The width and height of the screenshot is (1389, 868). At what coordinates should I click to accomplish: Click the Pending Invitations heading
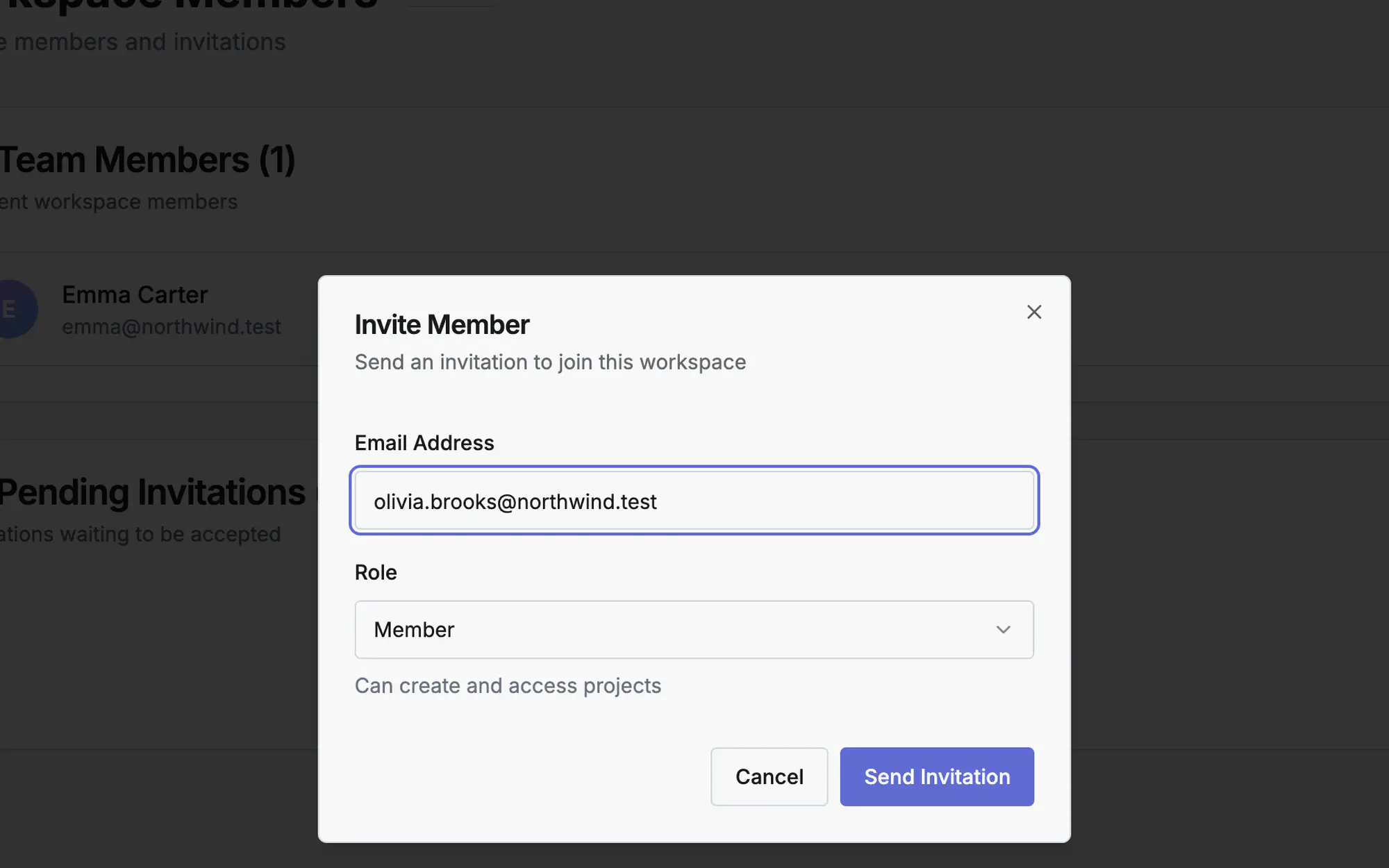point(153,492)
